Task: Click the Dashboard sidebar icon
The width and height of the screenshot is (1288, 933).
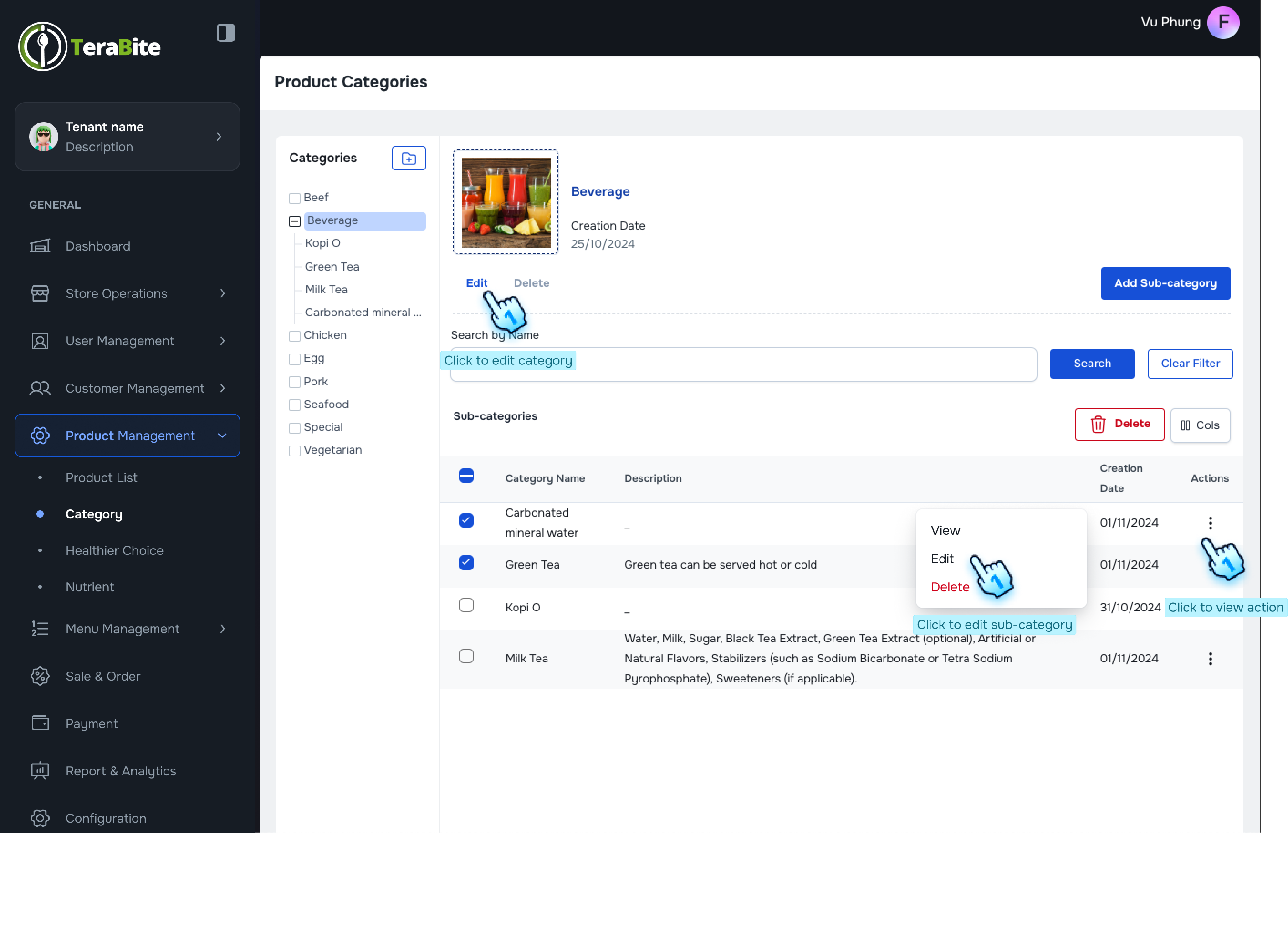Action: [x=40, y=246]
